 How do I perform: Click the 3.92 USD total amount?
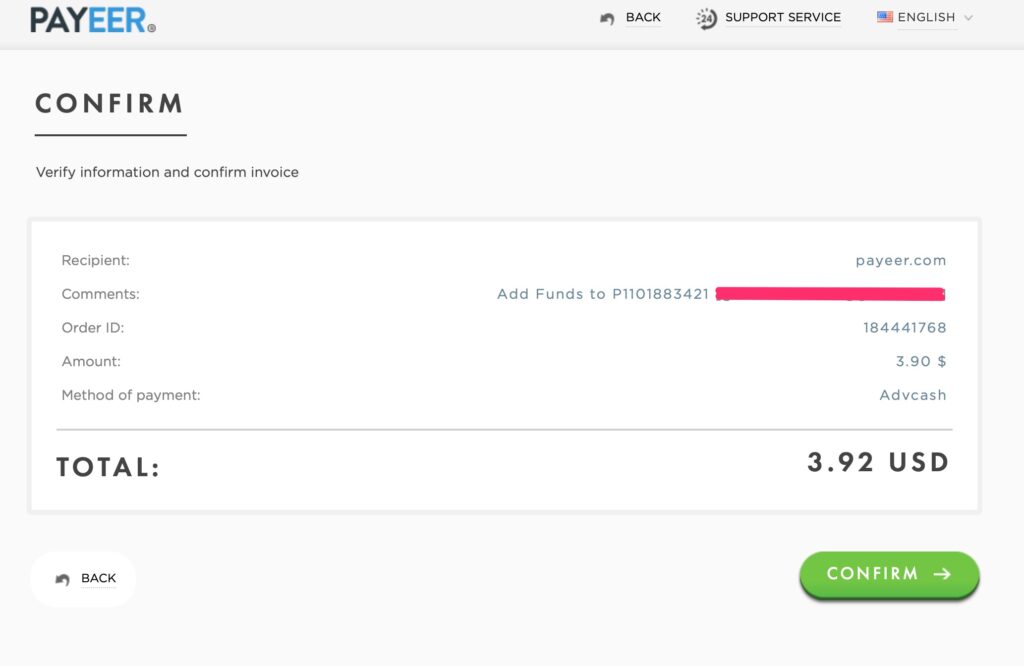(x=878, y=462)
